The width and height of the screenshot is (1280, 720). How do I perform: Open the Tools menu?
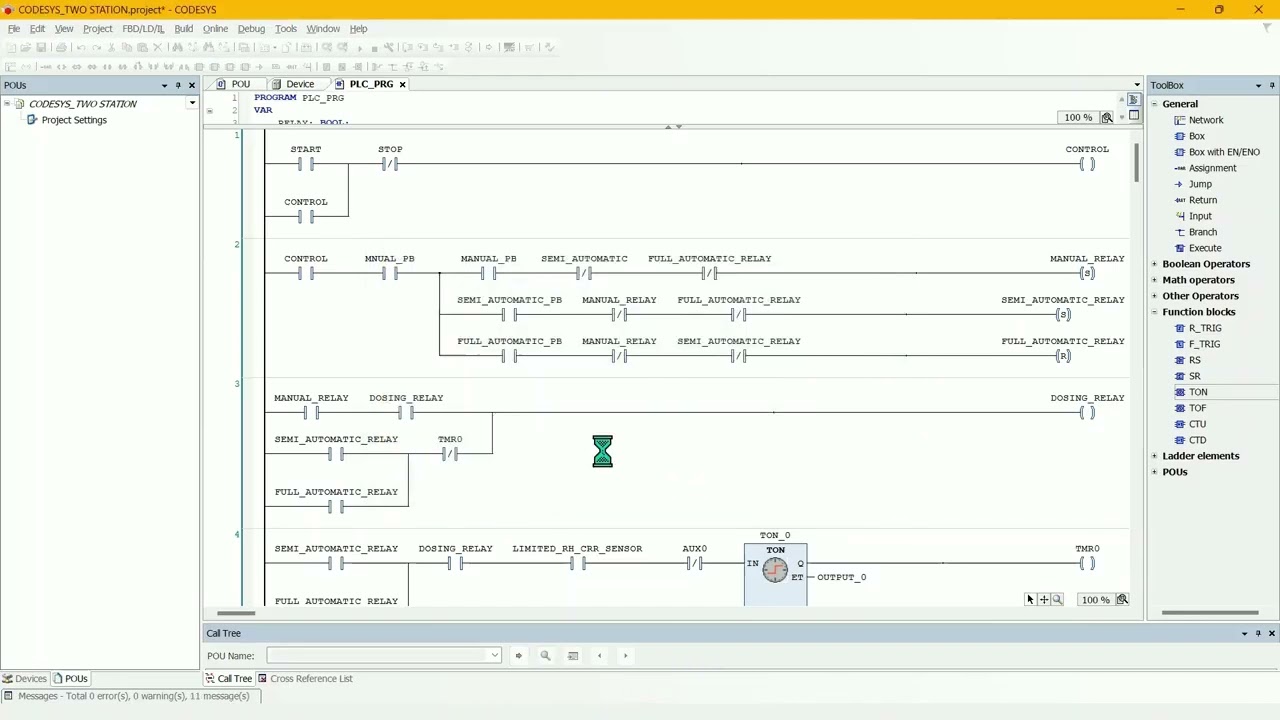point(286,29)
